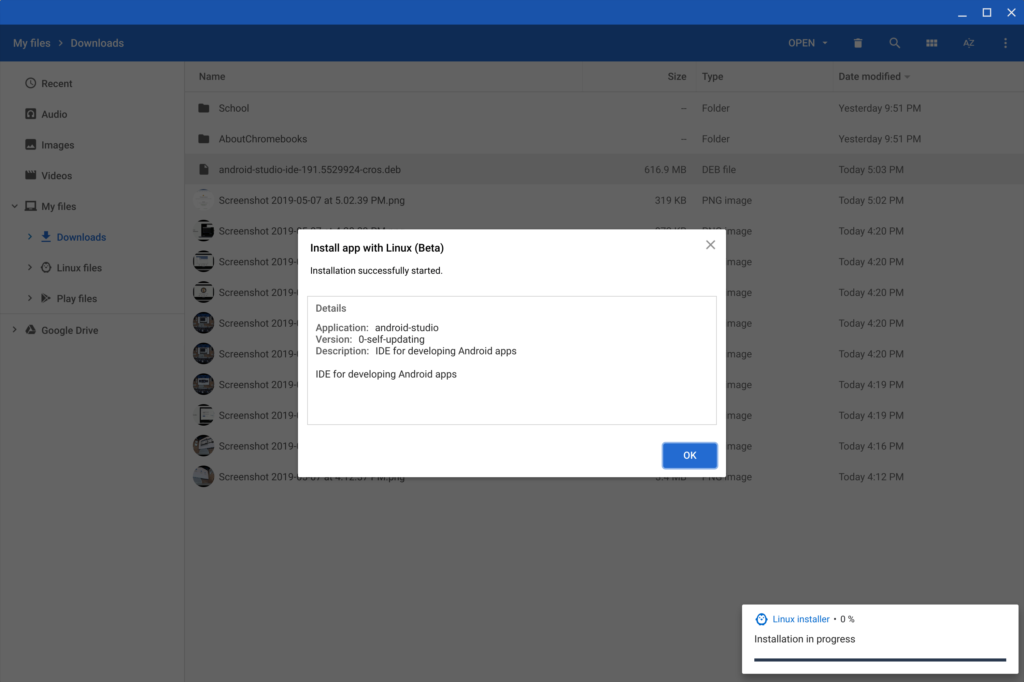Click thumbnail of the 5:02 PM screenshot
The width and height of the screenshot is (1024, 682).
[204, 200]
